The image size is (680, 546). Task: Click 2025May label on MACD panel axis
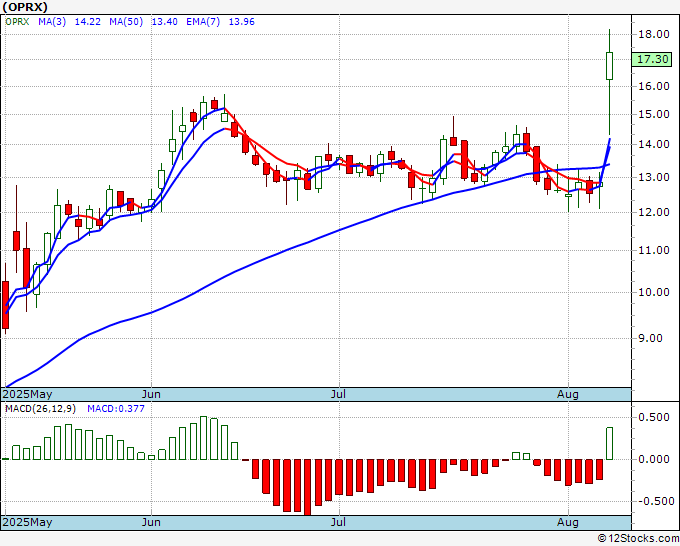pyautogui.click(x=27, y=522)
